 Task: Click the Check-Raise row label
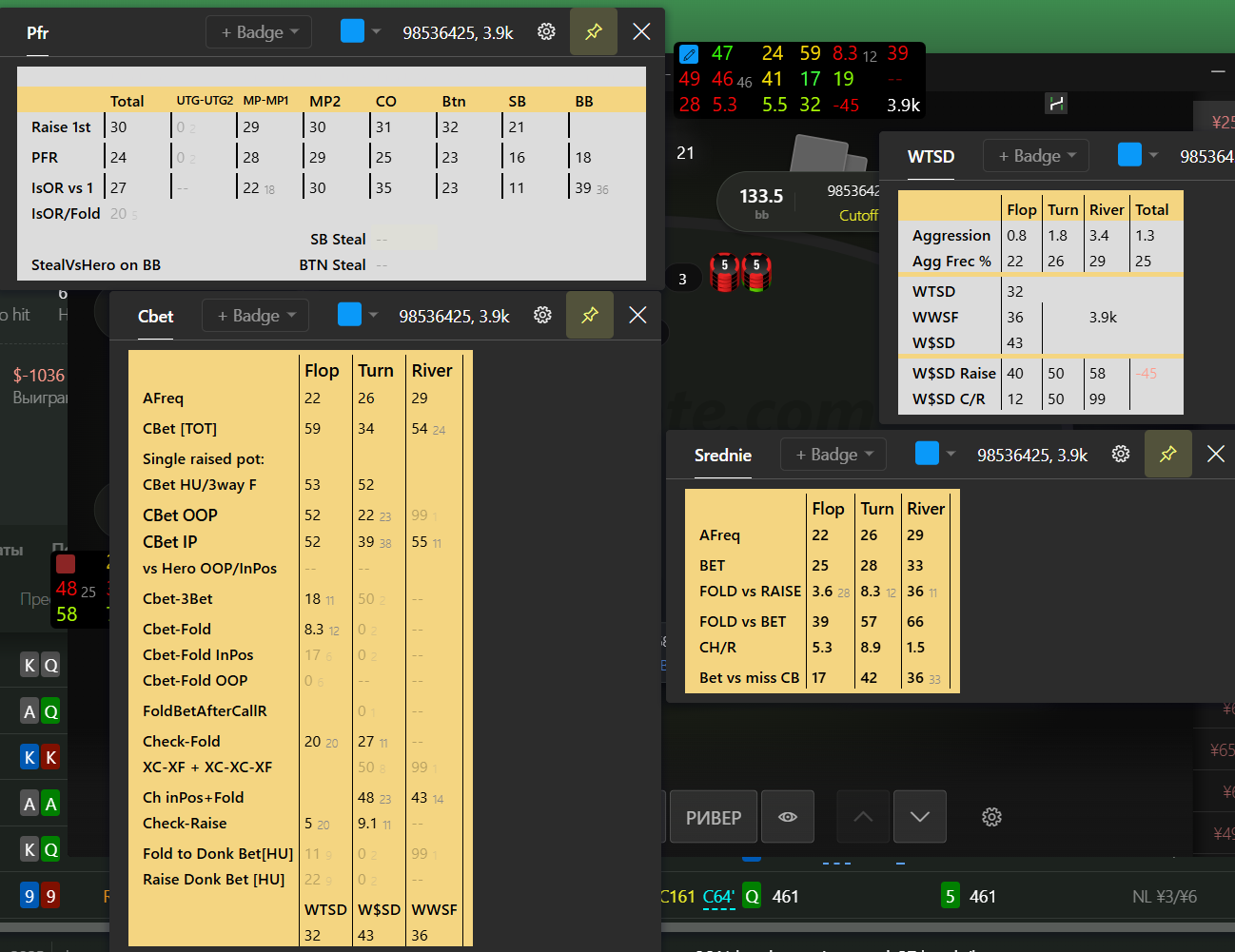[185, 824]
